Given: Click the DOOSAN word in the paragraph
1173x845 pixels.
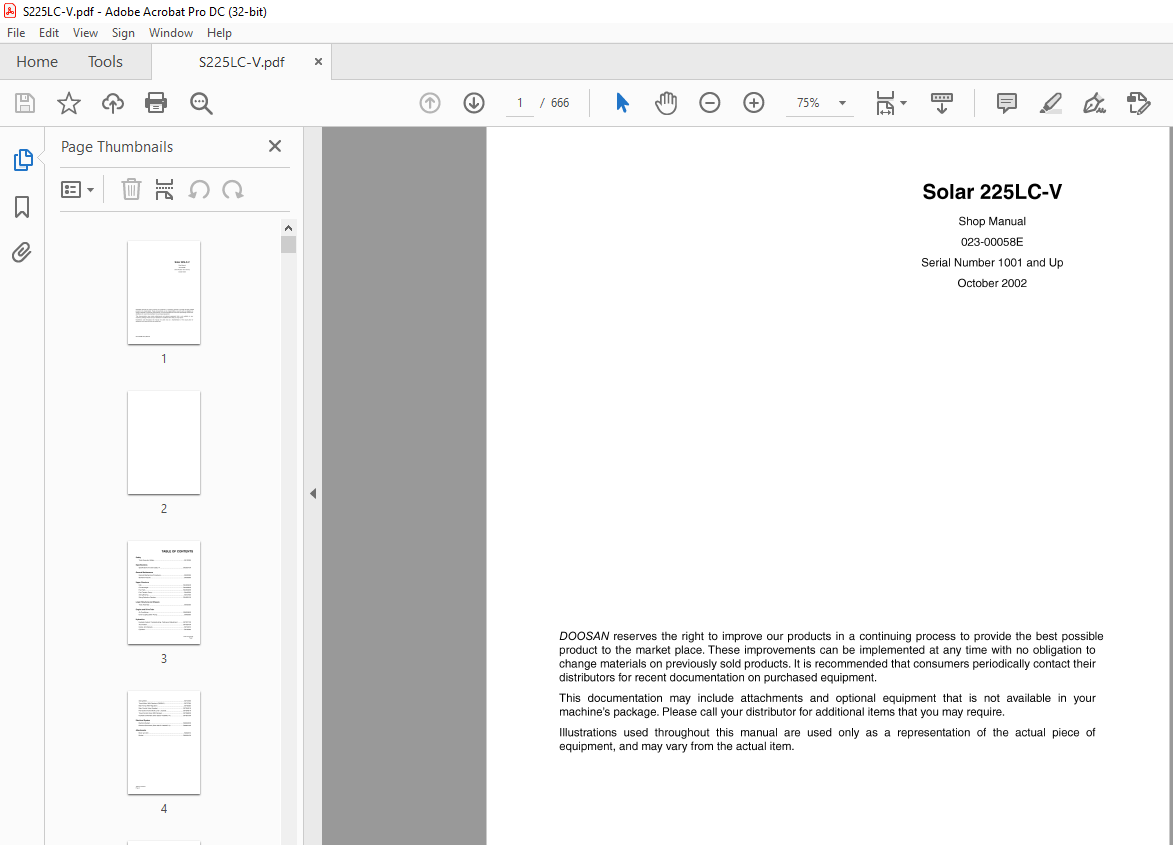Looking at the screenshot, I should [x=584, y=636].
